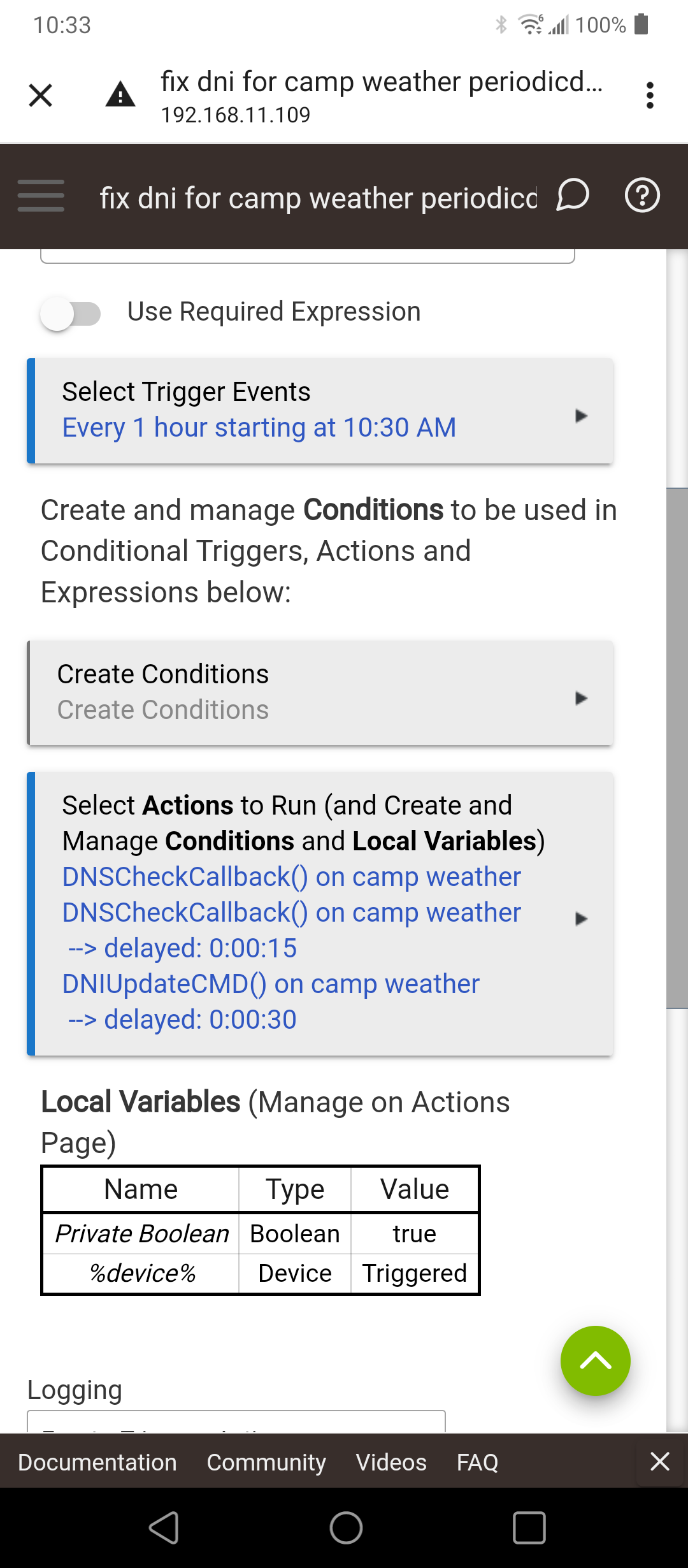Click the help question mark icon

click(642, 195)
